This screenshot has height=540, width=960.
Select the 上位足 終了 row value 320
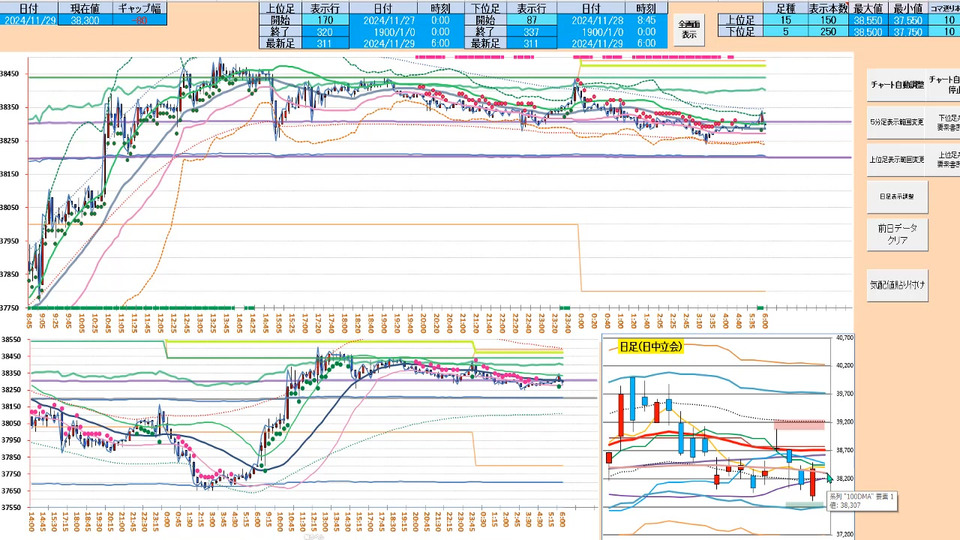325,32
